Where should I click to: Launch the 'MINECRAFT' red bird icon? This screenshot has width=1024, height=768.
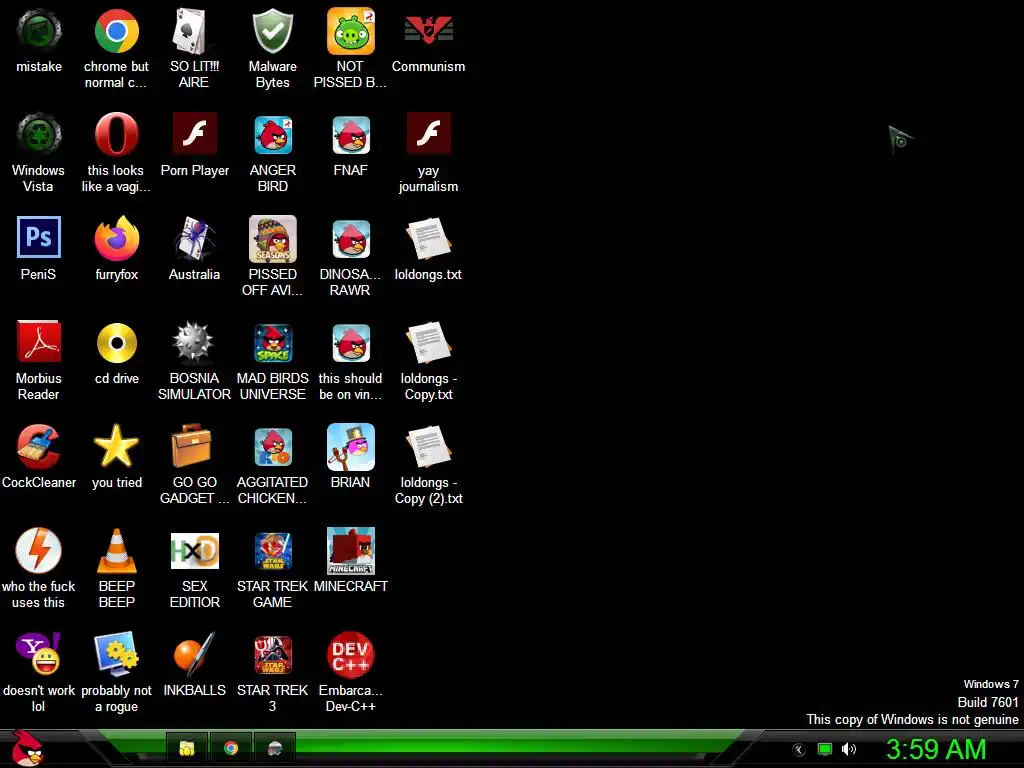point(351,551)
